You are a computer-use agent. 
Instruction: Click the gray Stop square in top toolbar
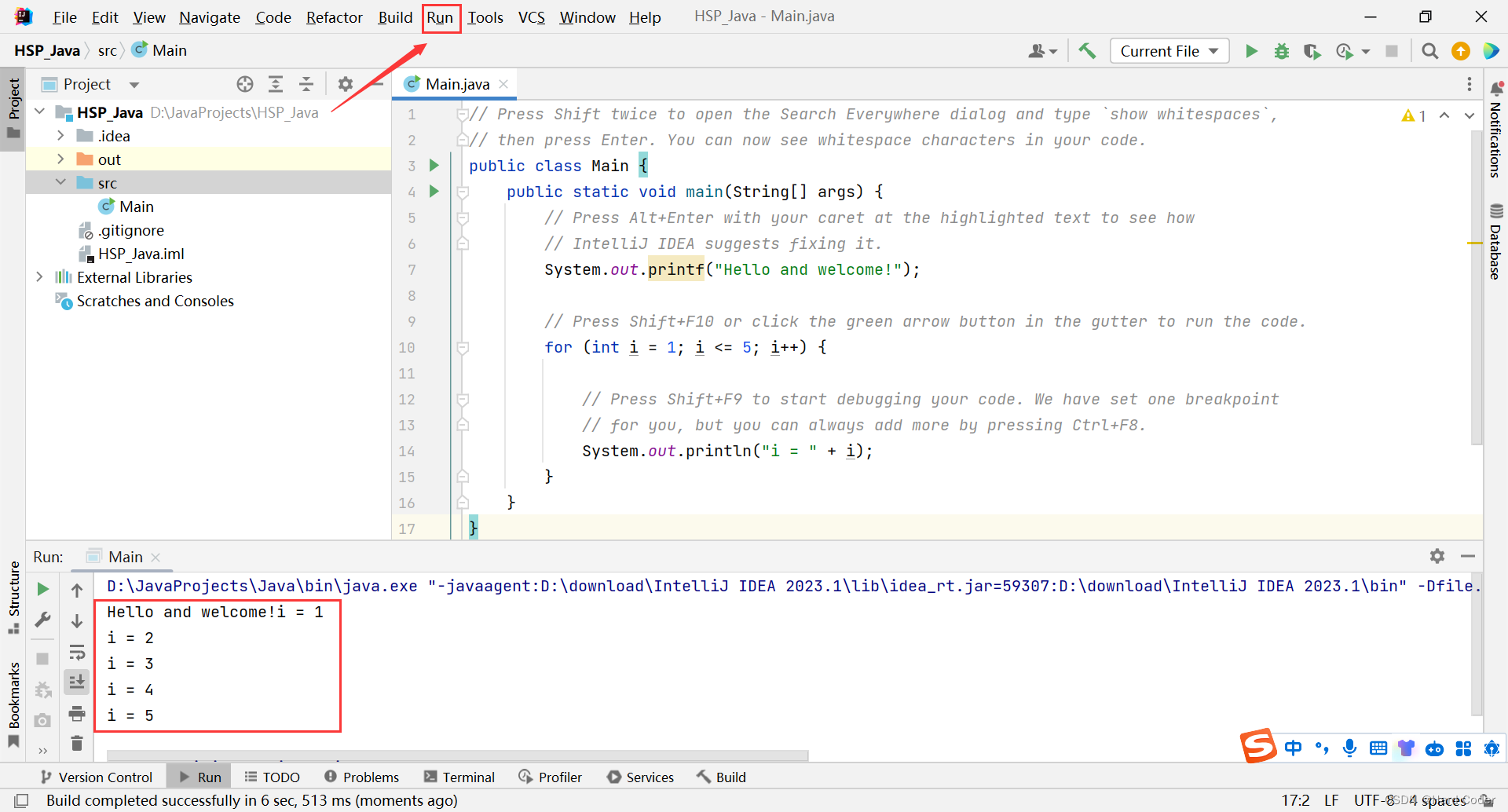pyautogui.click(x=1392, y=51)
